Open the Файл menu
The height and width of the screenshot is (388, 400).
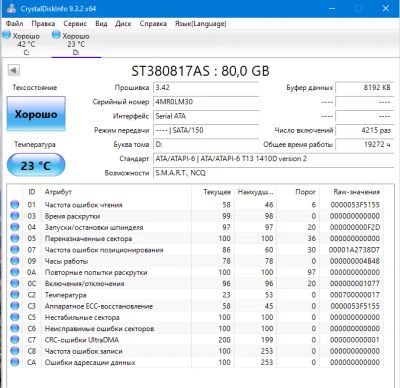pyautogui.click(x=15, y=24)
